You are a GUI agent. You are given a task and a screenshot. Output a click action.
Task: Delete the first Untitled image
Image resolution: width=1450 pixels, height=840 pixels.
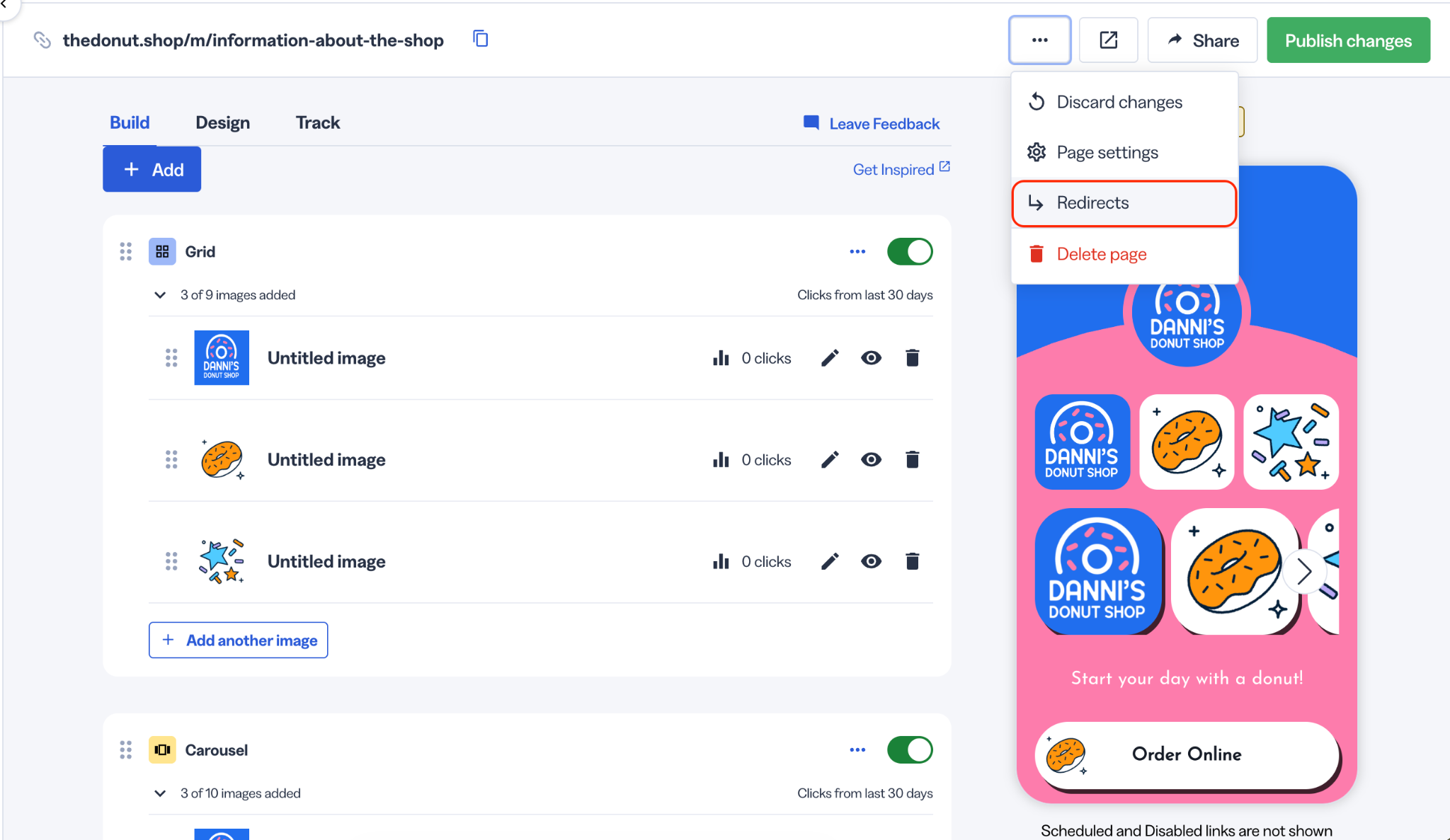(913, 358)
